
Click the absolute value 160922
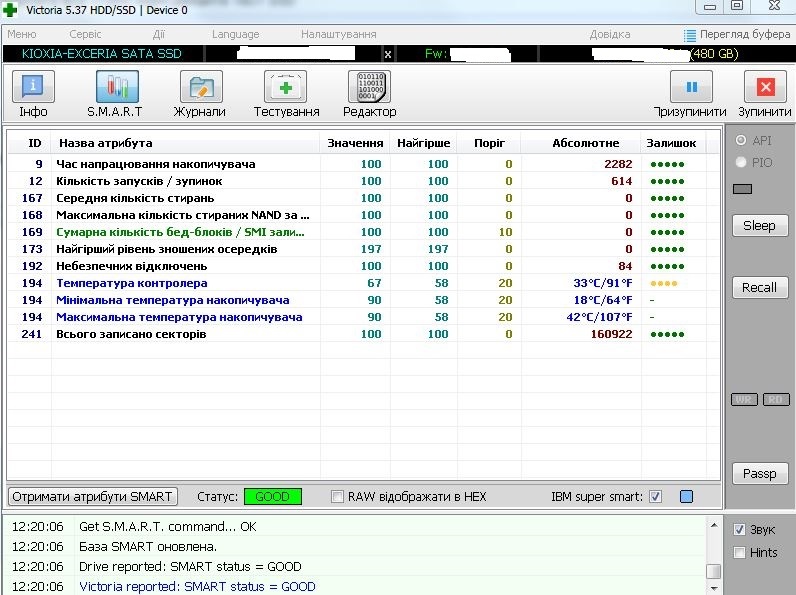pos(611,334)
